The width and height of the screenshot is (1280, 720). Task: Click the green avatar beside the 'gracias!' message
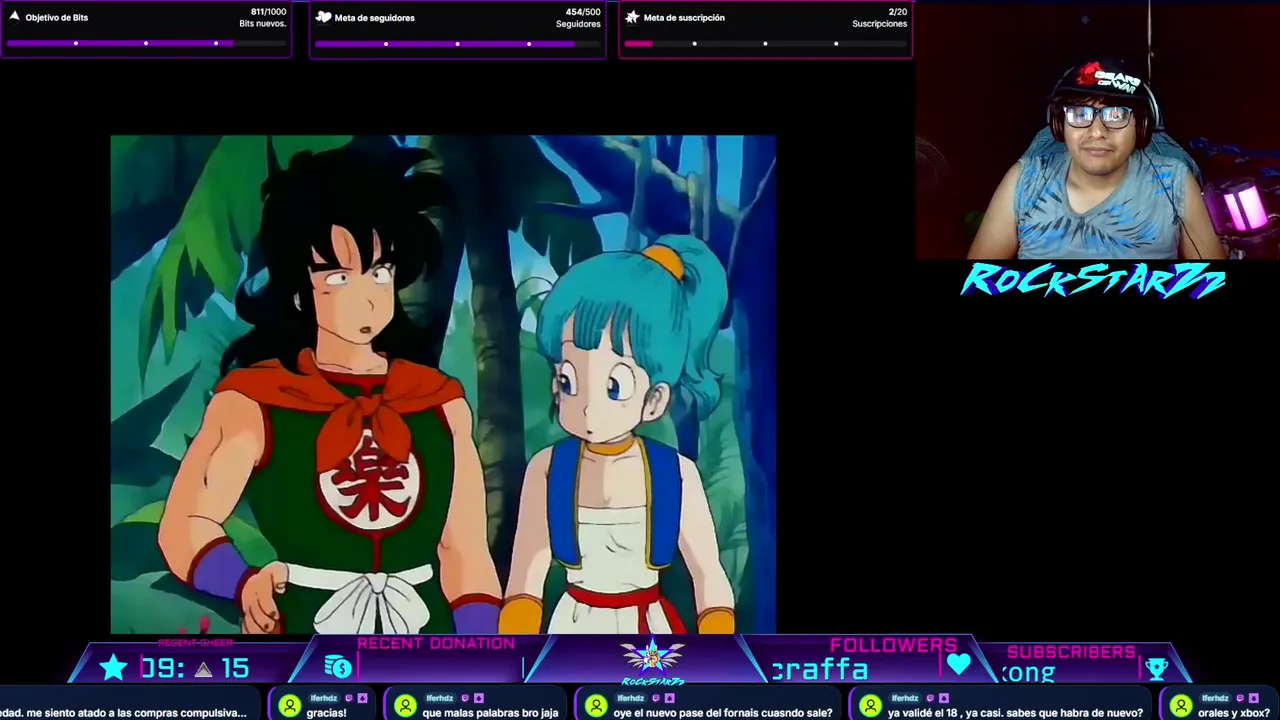pos(289,706)
